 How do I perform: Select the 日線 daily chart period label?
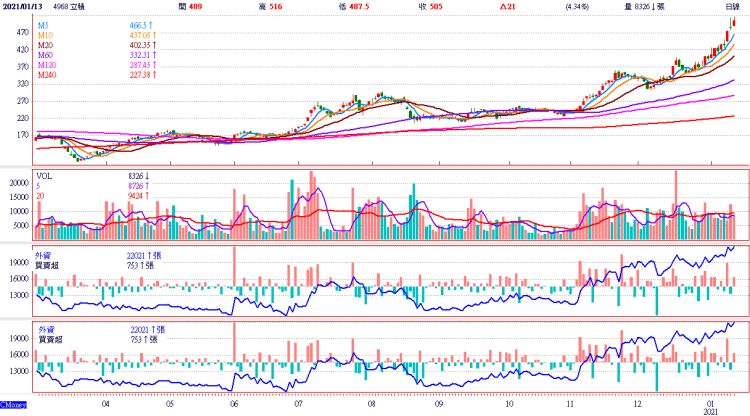tap(732, 6)
